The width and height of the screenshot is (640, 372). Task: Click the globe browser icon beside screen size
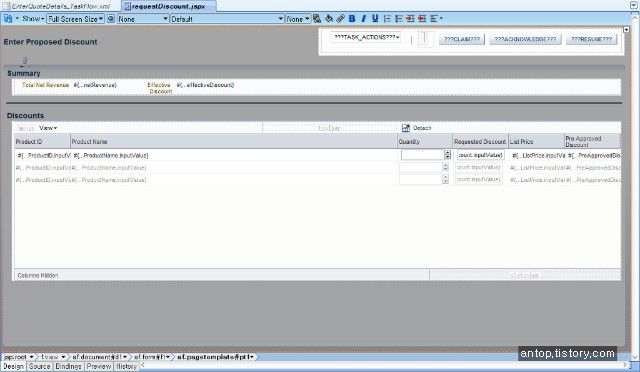(x=111, y=19)
